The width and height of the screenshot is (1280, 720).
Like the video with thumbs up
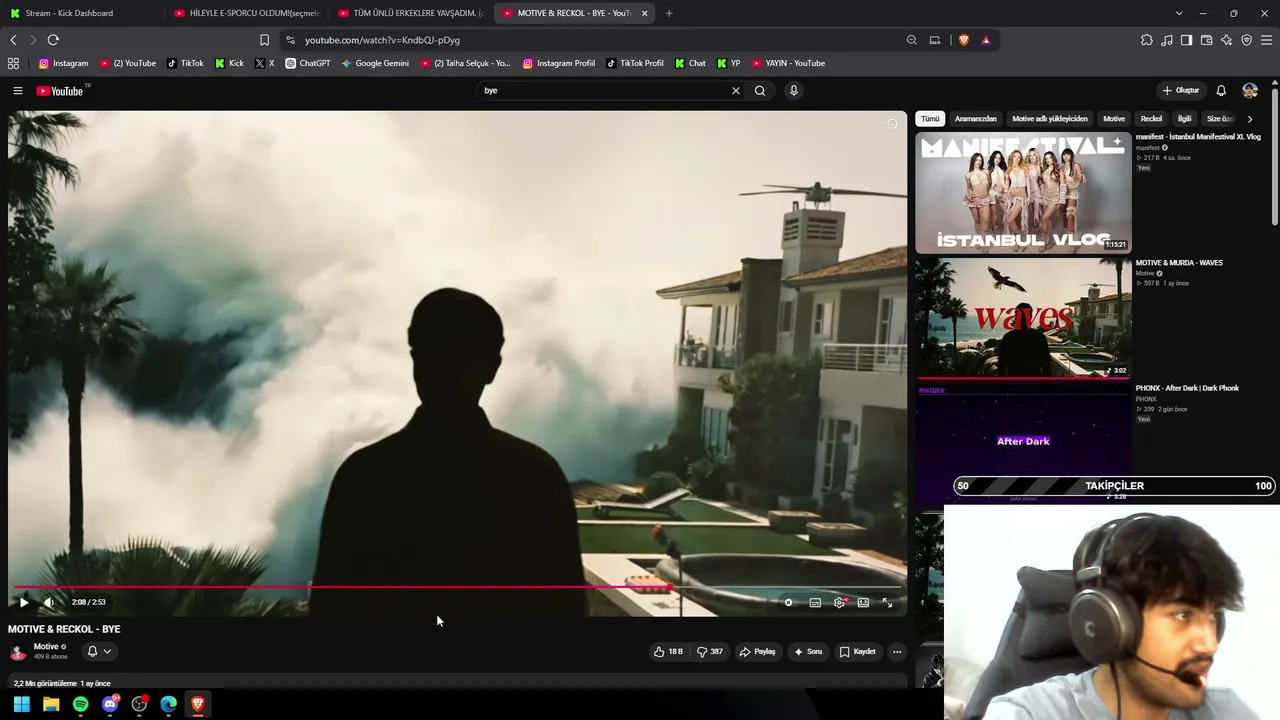[668, 652]
